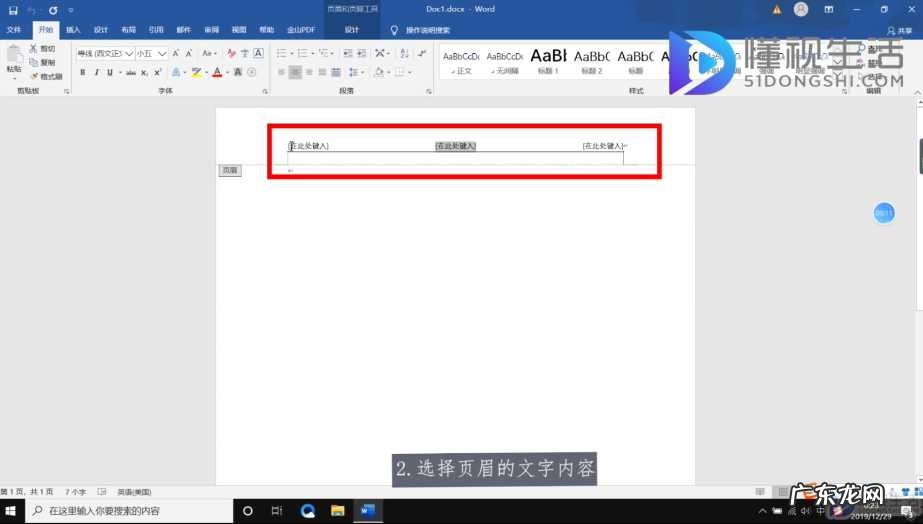Click the Sort icon in paragraph group
923x524 pixels.
pyautogui.click(x=404, y=53)
